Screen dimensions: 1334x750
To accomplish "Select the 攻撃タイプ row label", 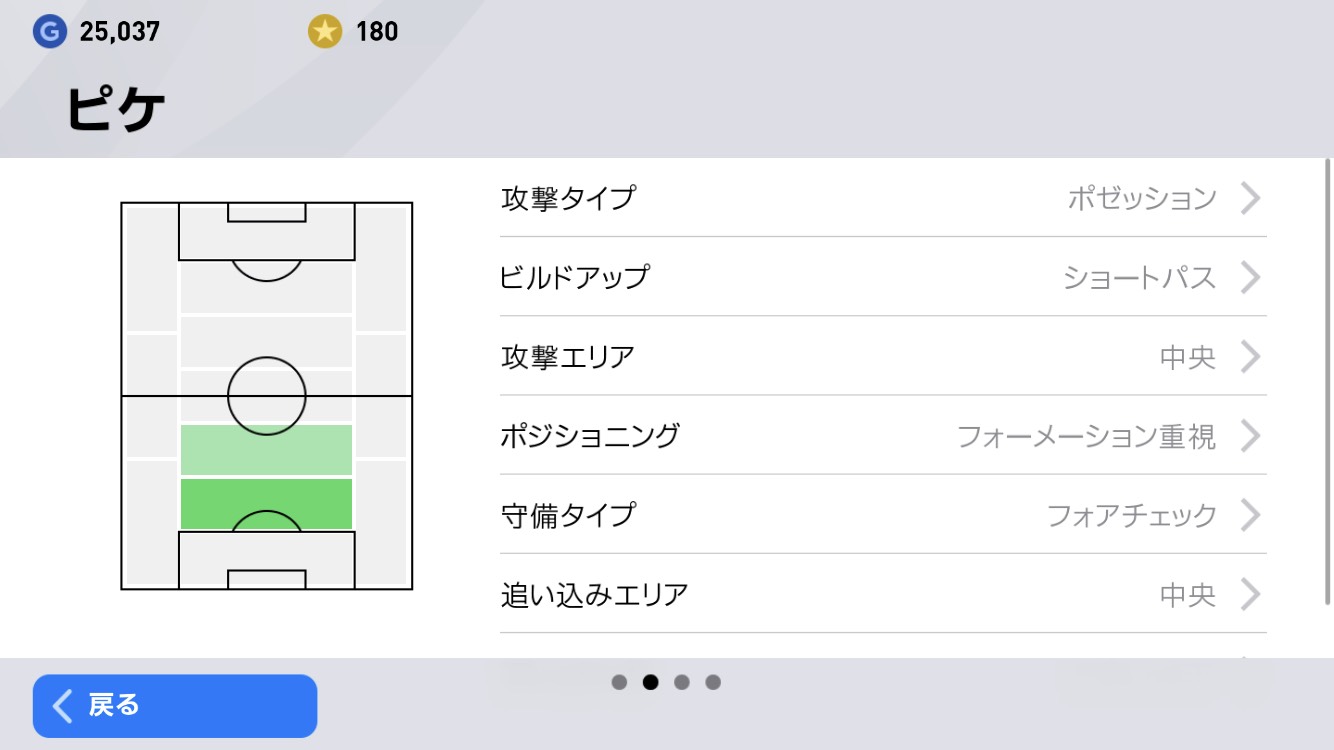I will pos(568,198).
